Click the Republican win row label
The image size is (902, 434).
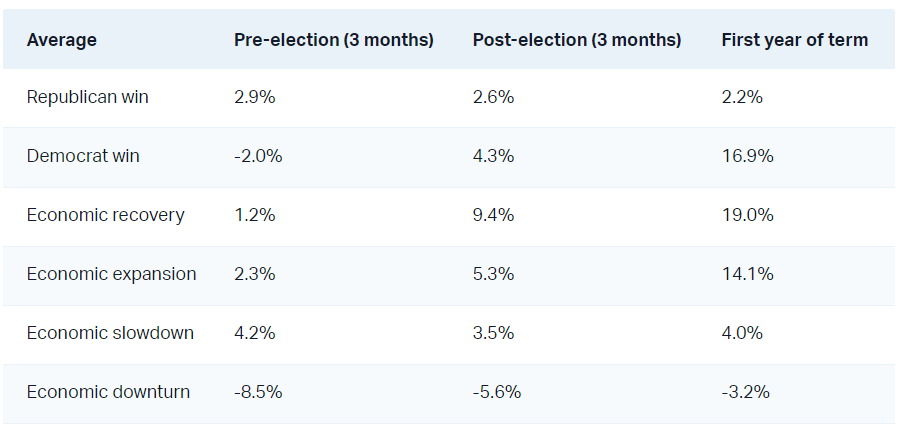click(x=87, y=97)
